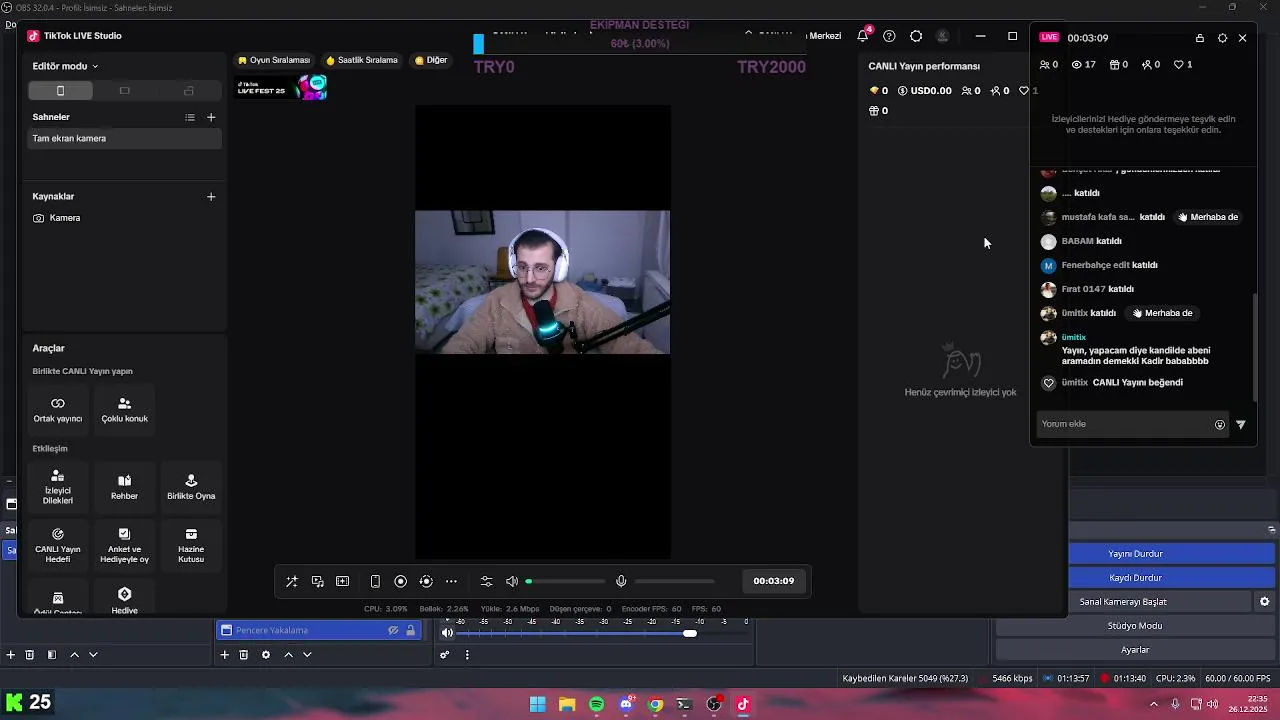Open Ortak yayıncı tool
The image size is (1280, 720).
58,410
